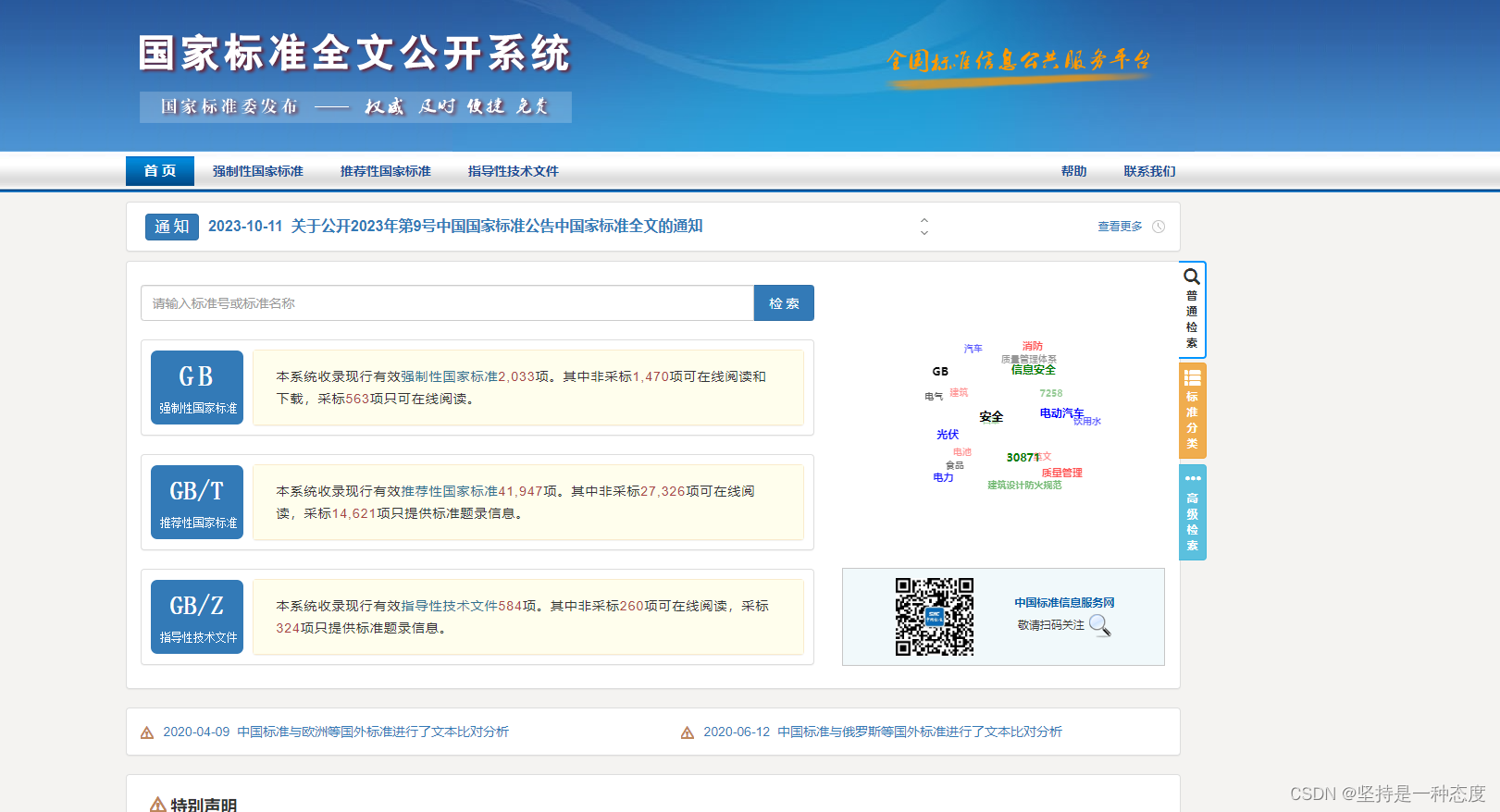Click the 建筑设计防火规范 tag in the cloud
Viewport: 1500px width, 812px height.
tap(1024, 486)
